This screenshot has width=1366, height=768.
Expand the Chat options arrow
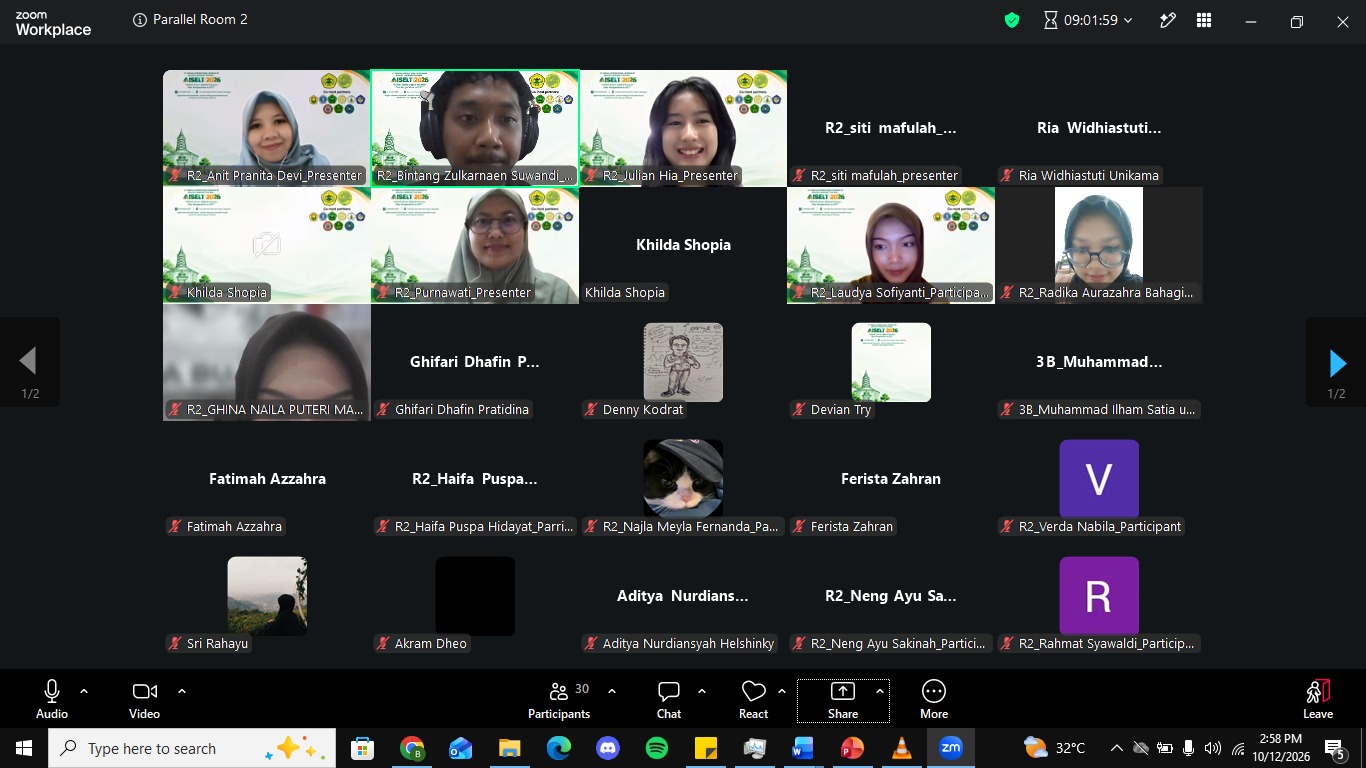[x=702, y=691]
